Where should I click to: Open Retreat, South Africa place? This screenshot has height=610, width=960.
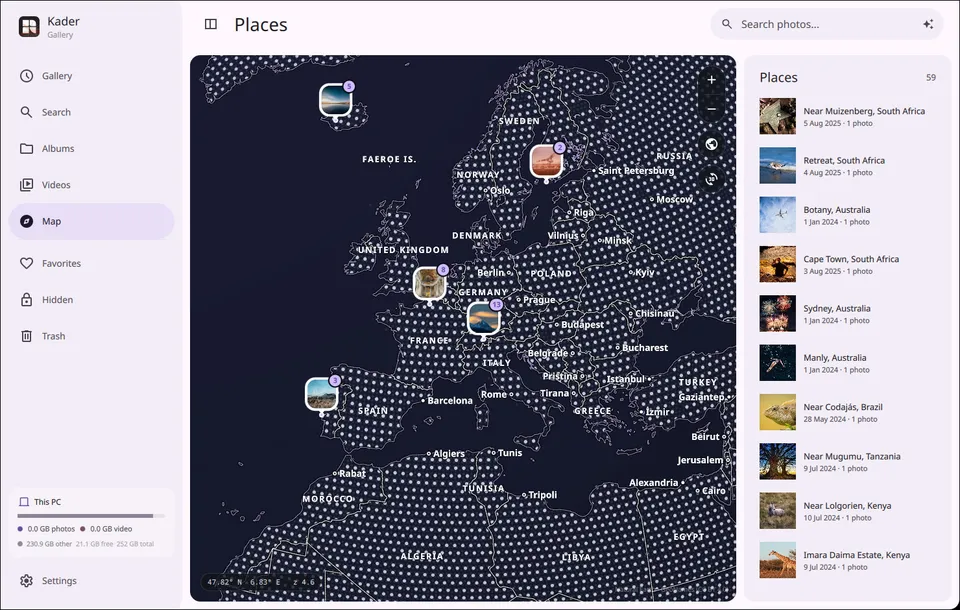pos(848,165)
